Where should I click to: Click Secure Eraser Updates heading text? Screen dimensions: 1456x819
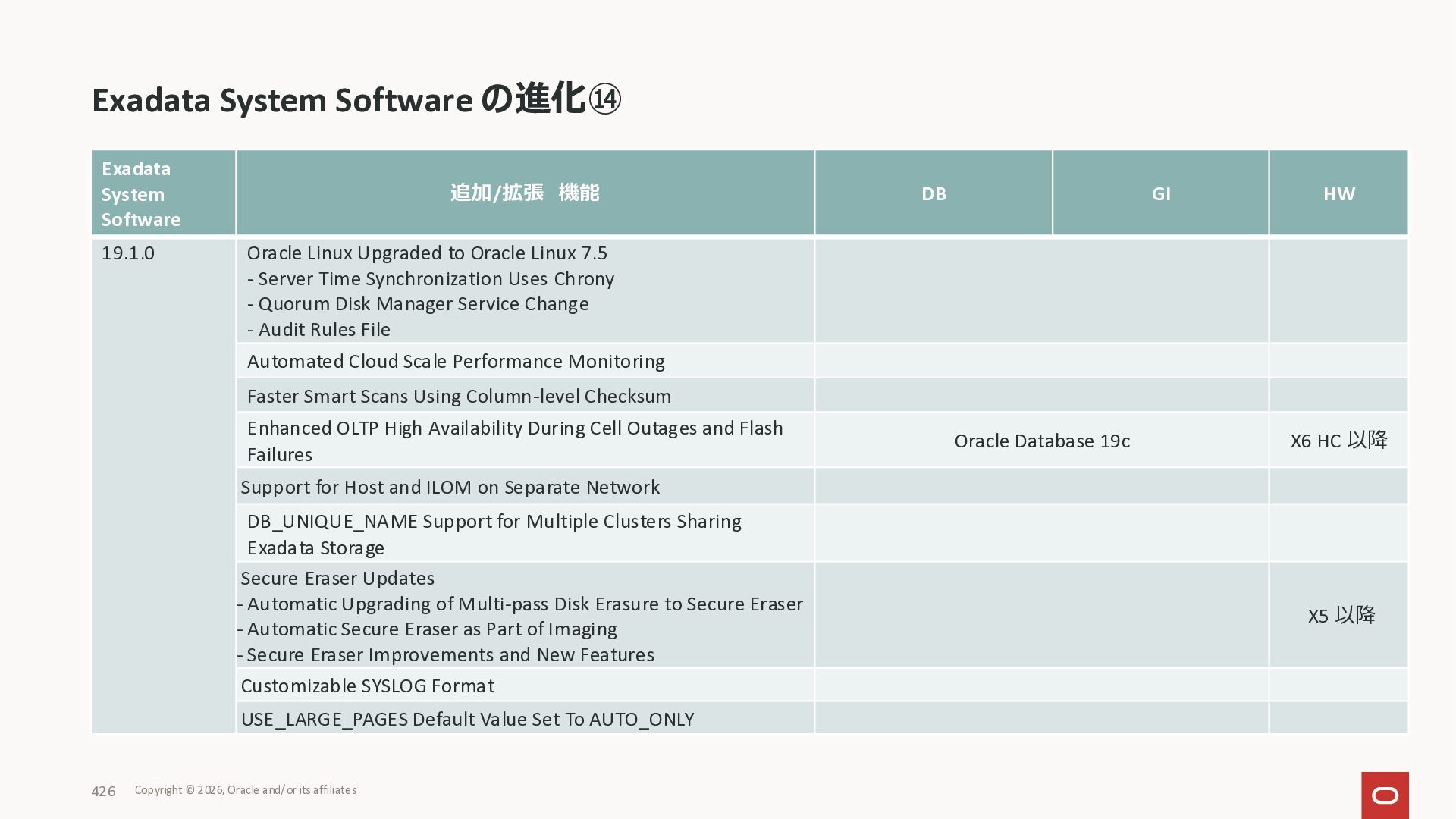[x=337, y=579]
